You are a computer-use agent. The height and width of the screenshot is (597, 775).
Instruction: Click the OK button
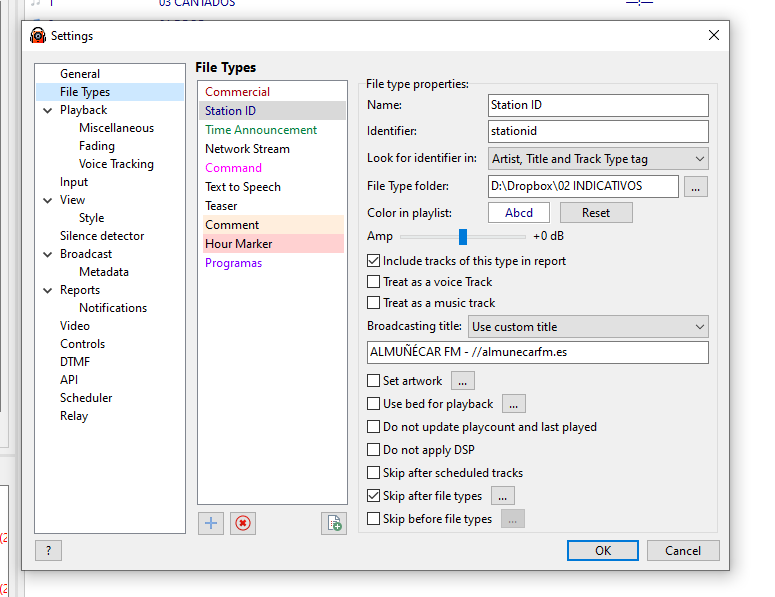[602, 550]
